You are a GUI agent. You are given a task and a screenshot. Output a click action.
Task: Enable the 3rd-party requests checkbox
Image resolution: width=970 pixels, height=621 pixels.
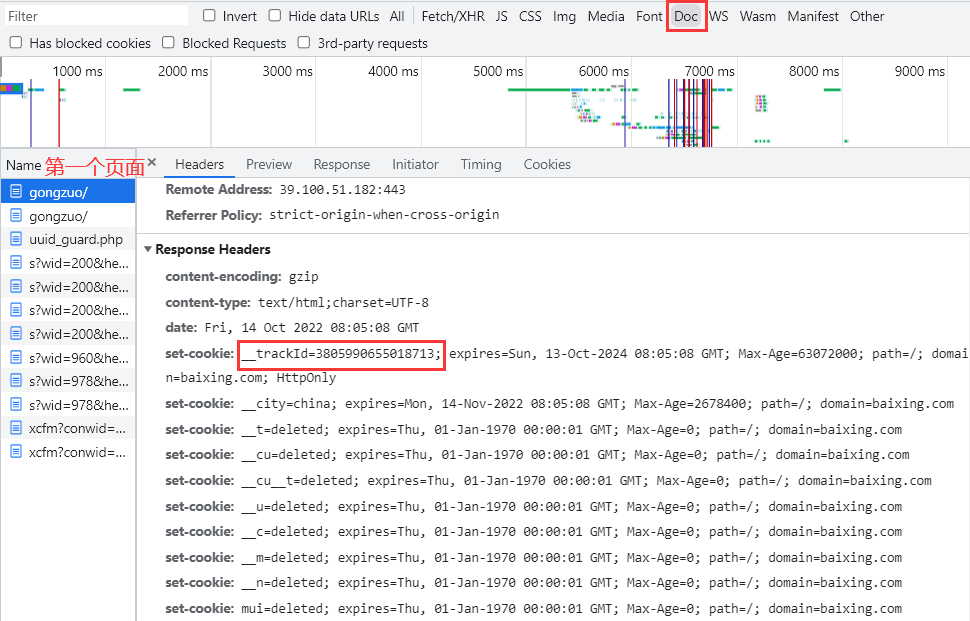click(x=304, y=43)
